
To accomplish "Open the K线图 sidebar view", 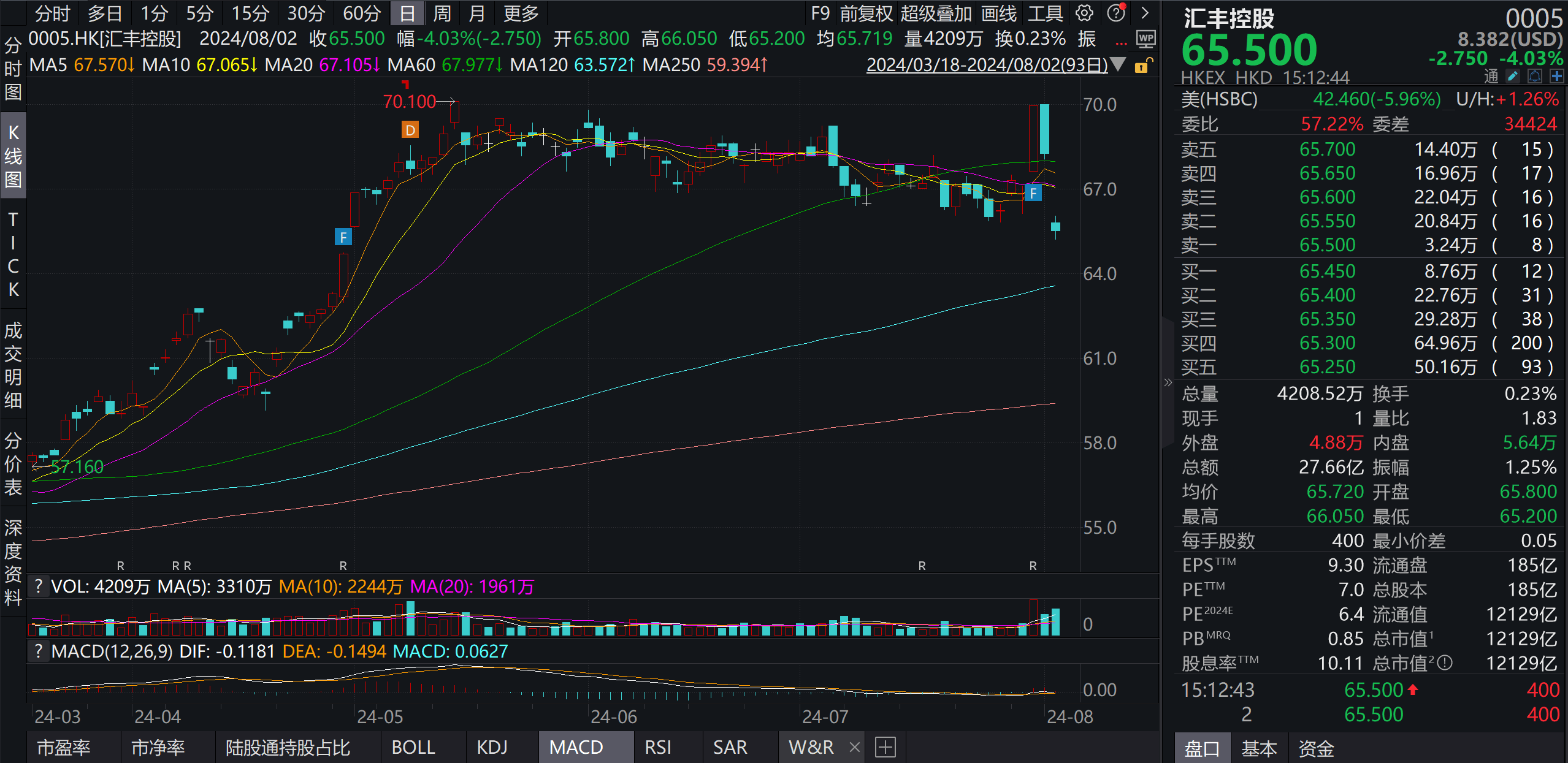I will [13, 155].
